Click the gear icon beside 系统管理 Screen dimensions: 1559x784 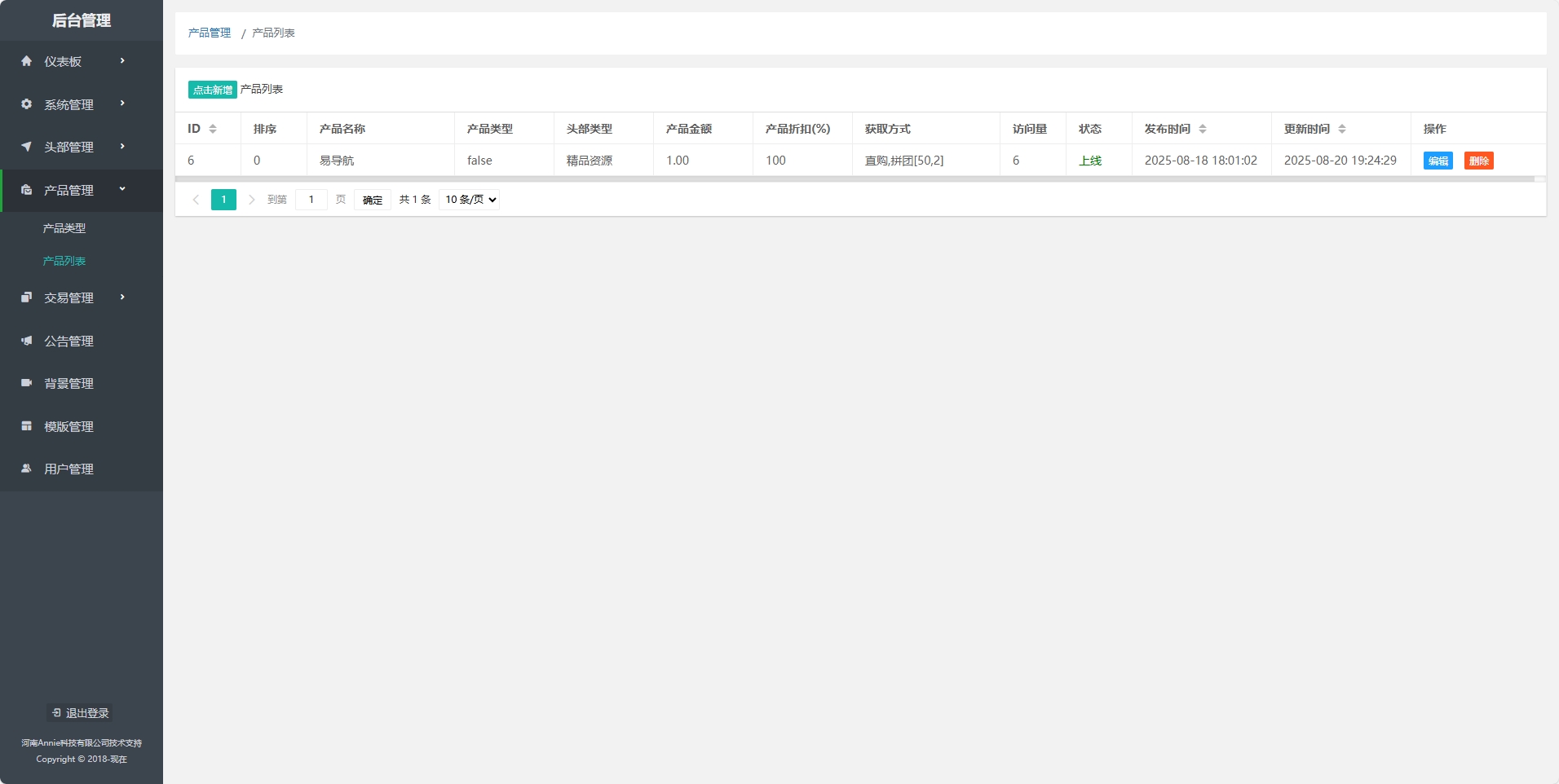26,104
